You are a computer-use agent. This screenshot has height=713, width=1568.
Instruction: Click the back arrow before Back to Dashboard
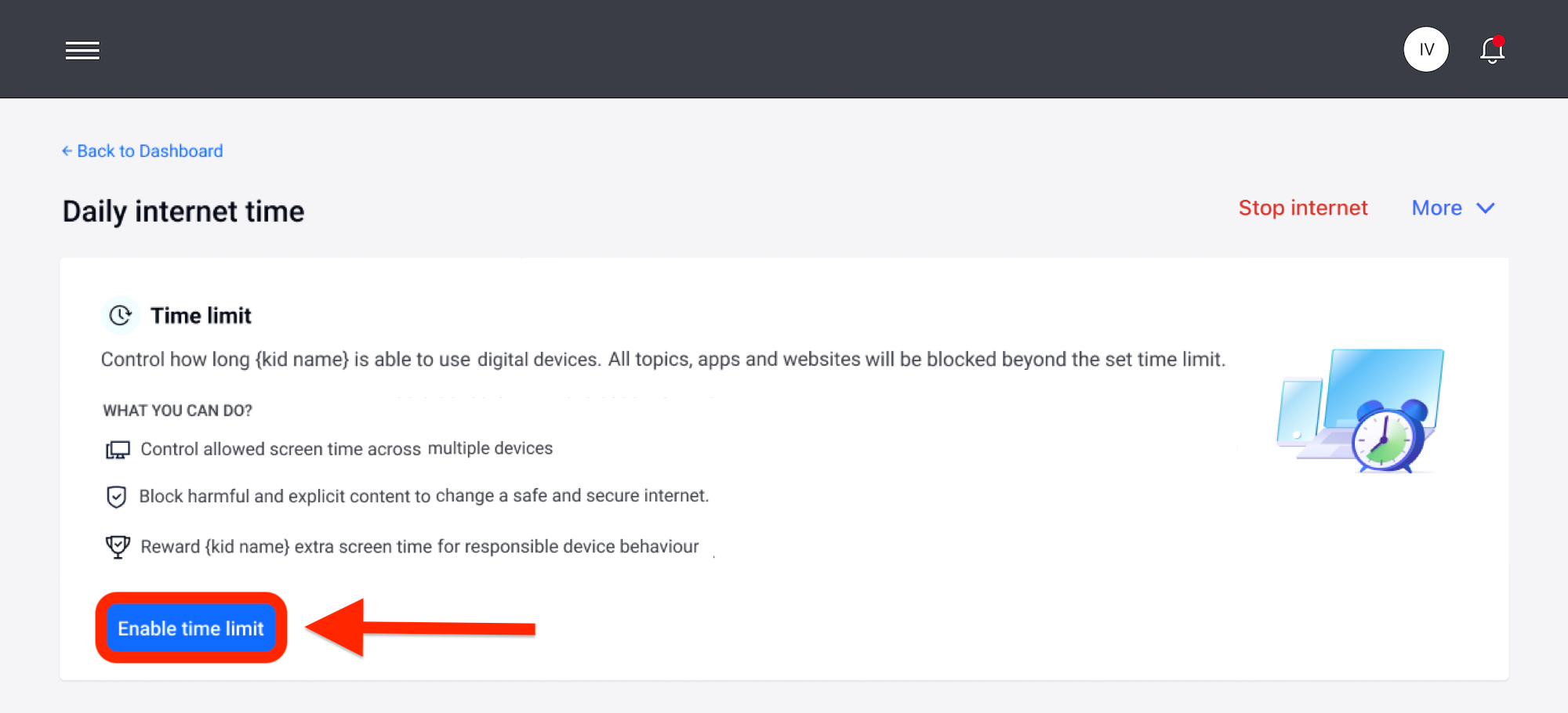coord(67,150)
